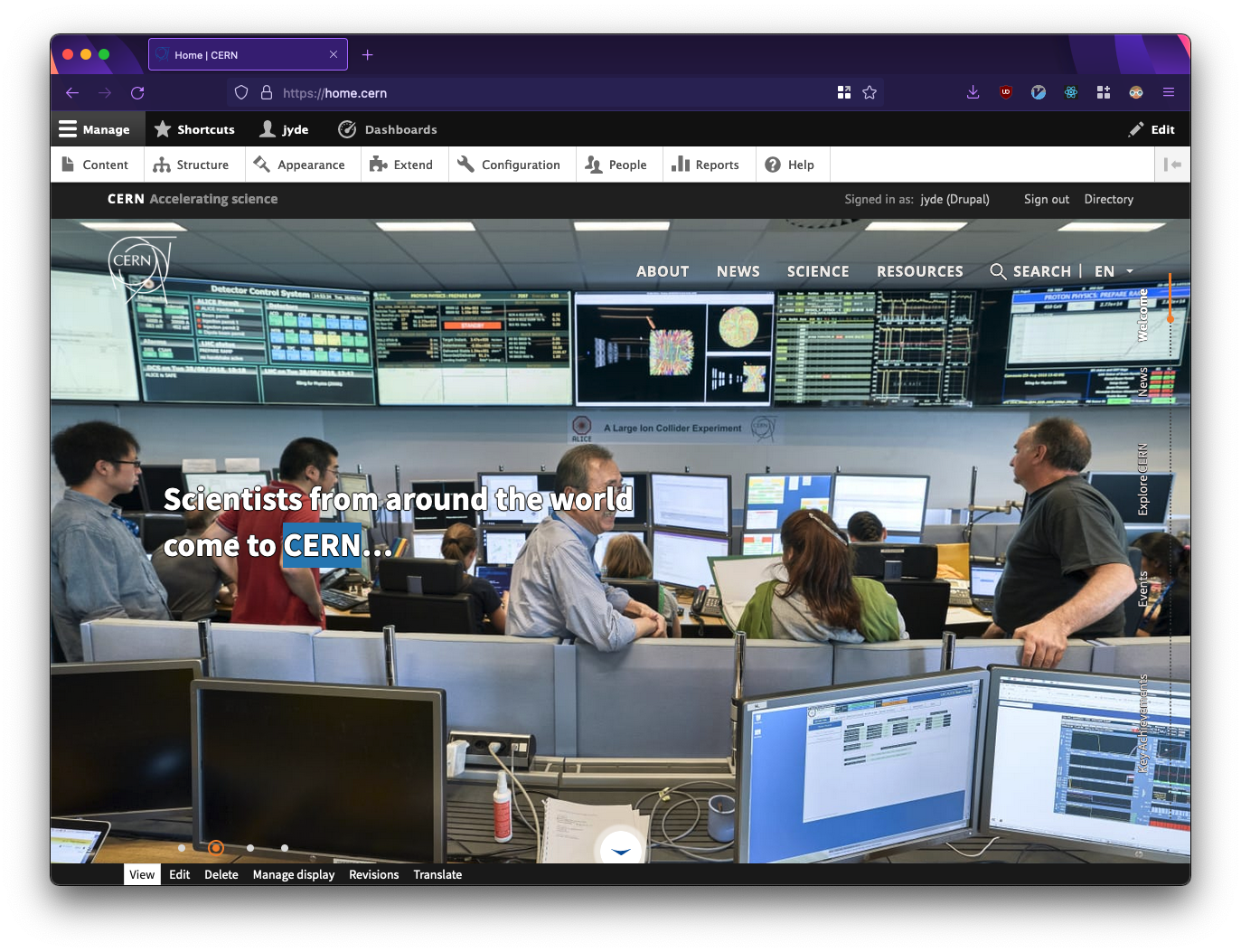
Task: Open the uBlock Origin extension icon
Action: tap(1006, 92)
